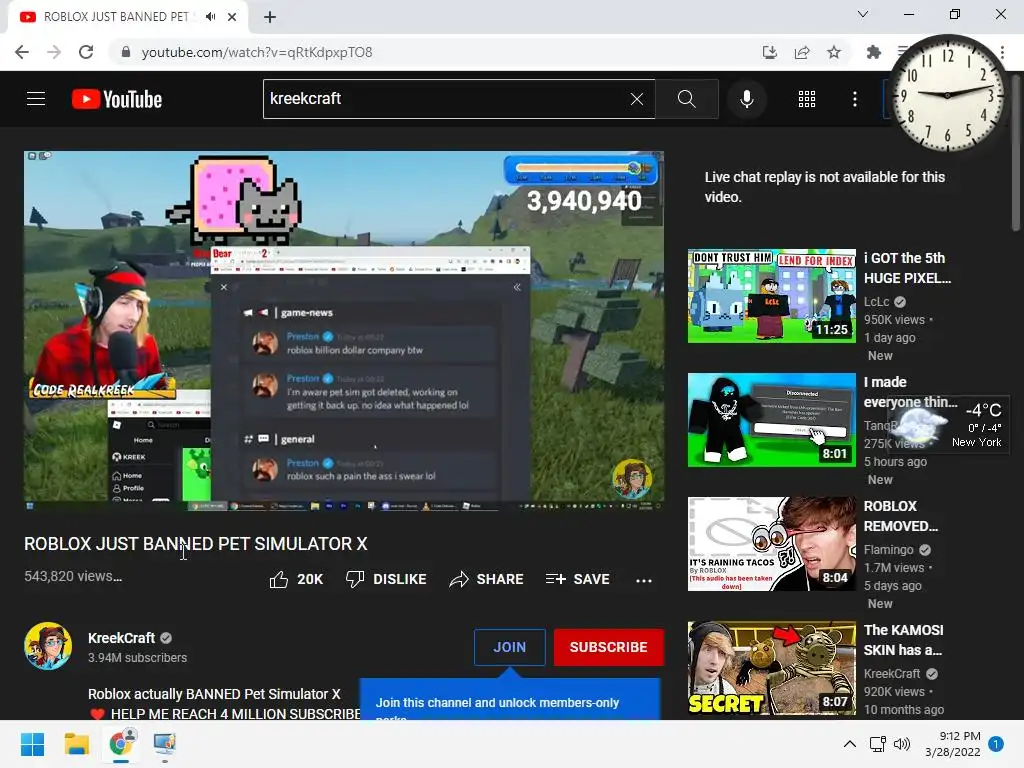Open KreekCraft channel avatar
Viewport: 1024px width, 768px height.
pyautogui.click(x=48, y=646)
